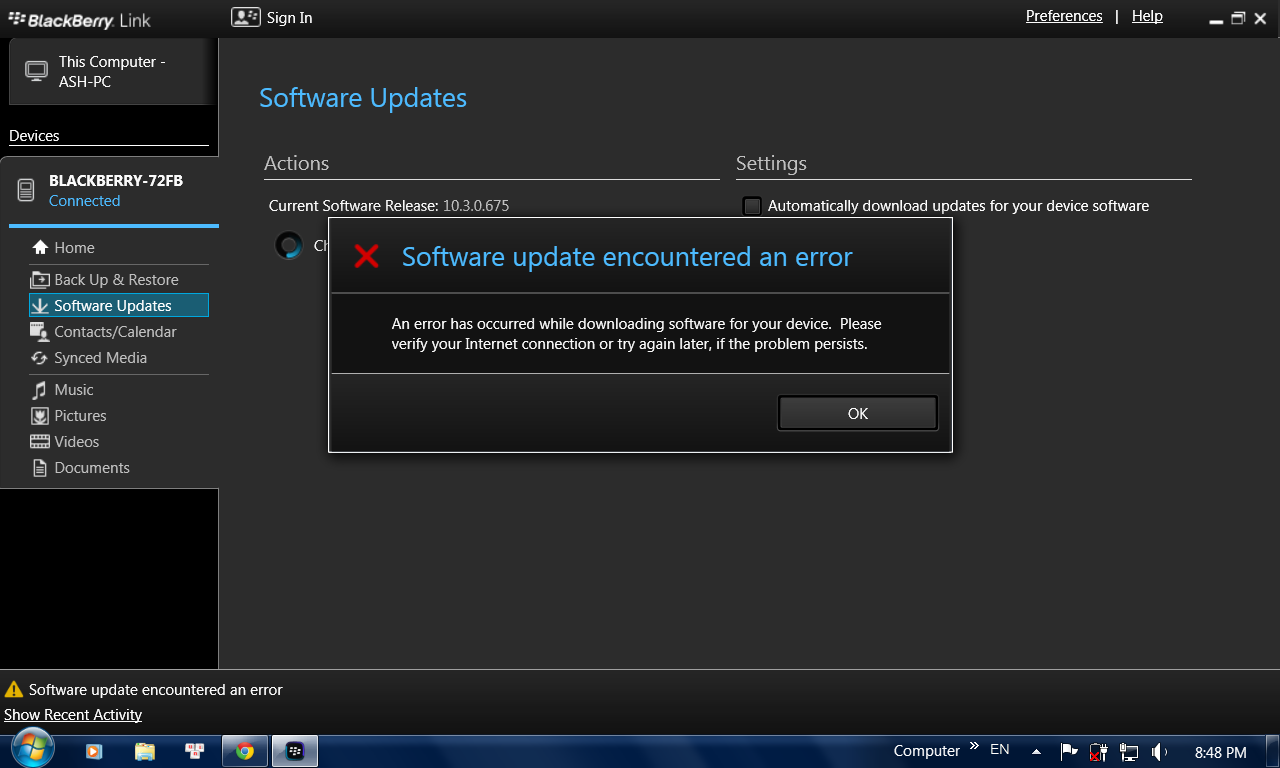Click the Documents page icon

[40, 468]
